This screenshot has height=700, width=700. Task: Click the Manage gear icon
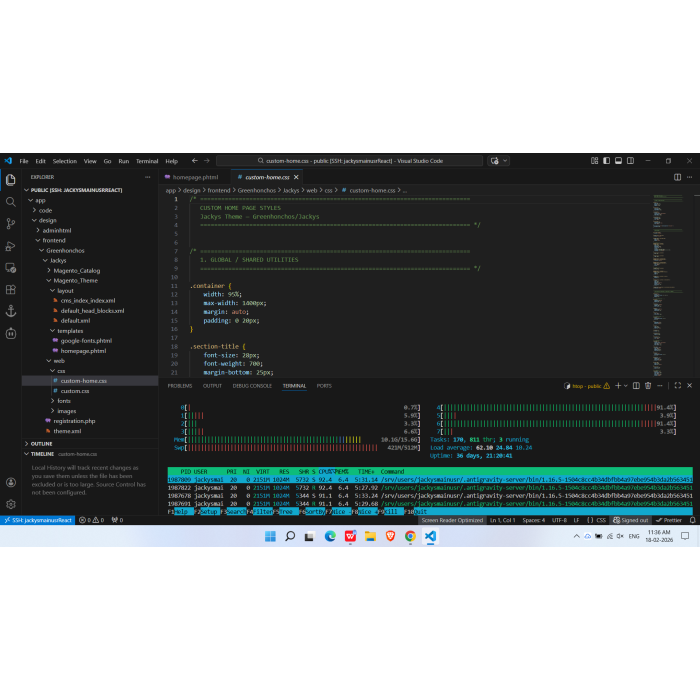11,504
